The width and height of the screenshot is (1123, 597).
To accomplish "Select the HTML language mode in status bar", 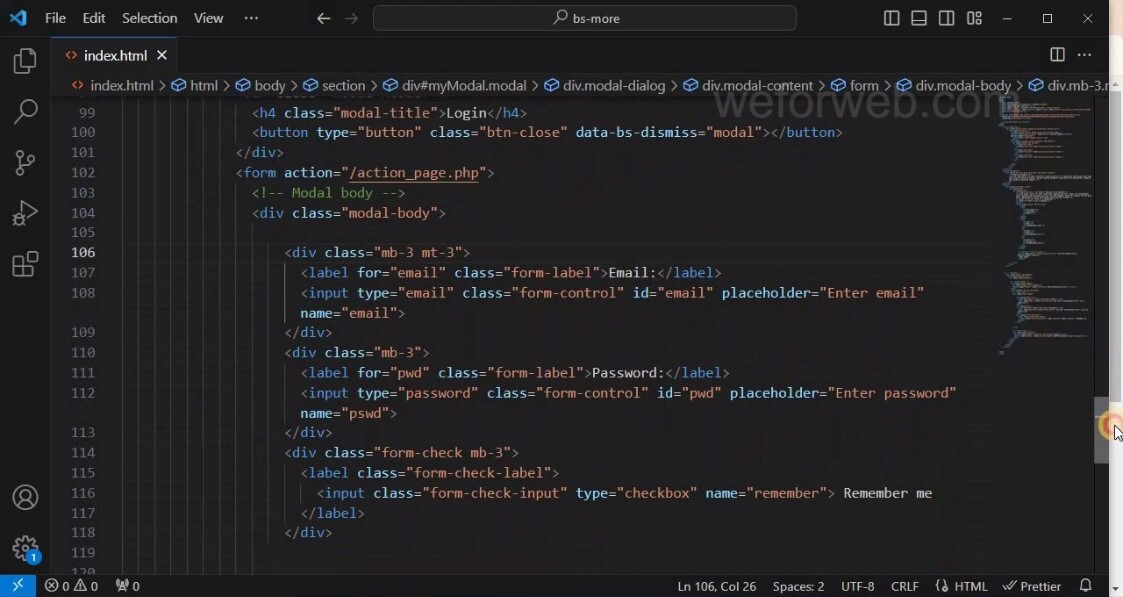I will [961, 586].
